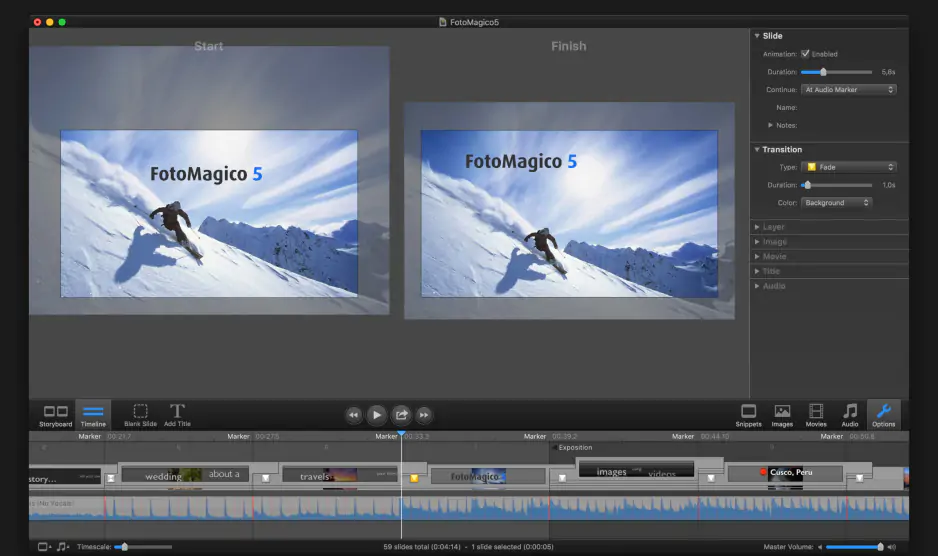
Task: Open the Options panel
Action: (883, 414)
